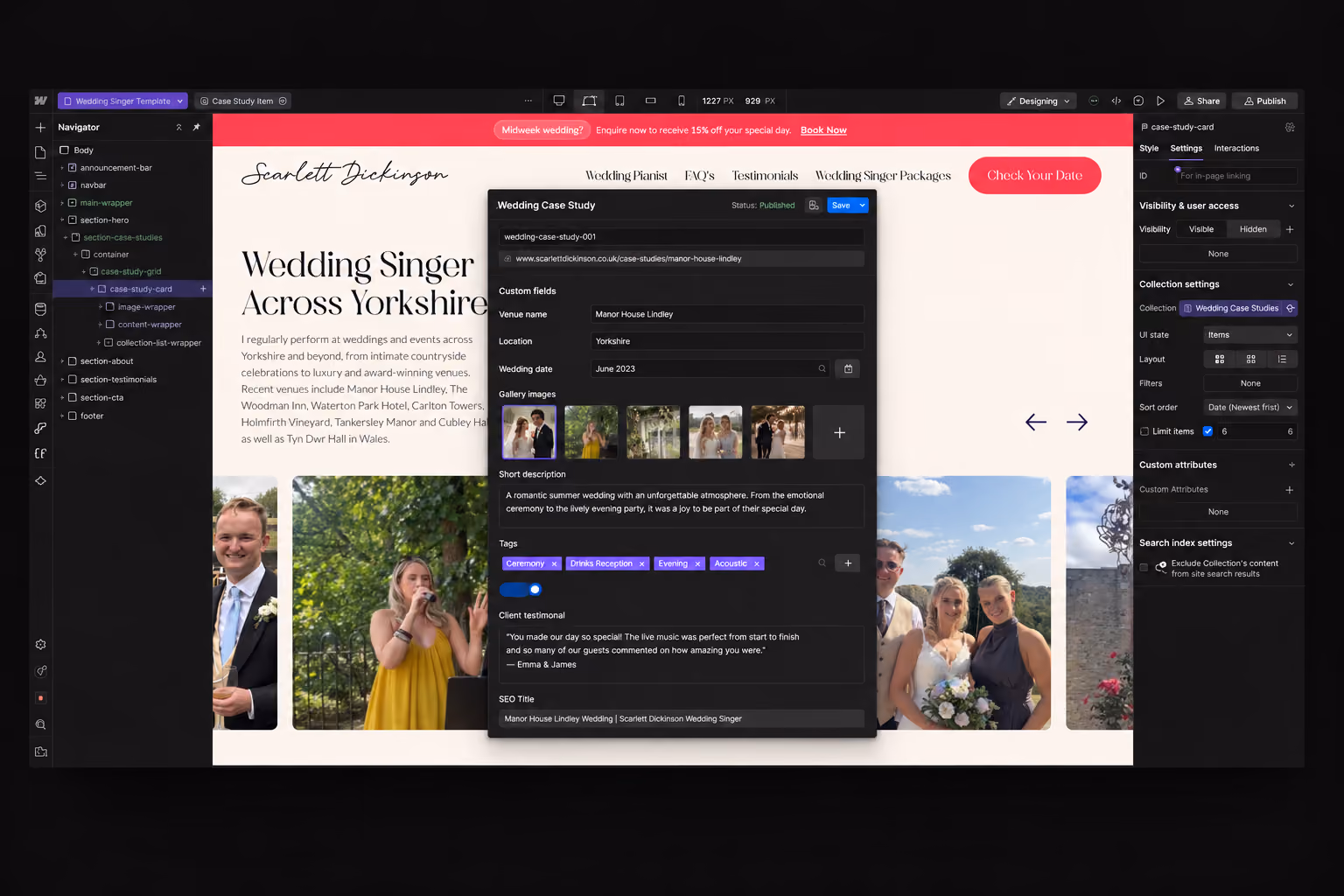Add new gallery image plus tile
Viewport: 1344px width, 896px height.
[838, 432]
